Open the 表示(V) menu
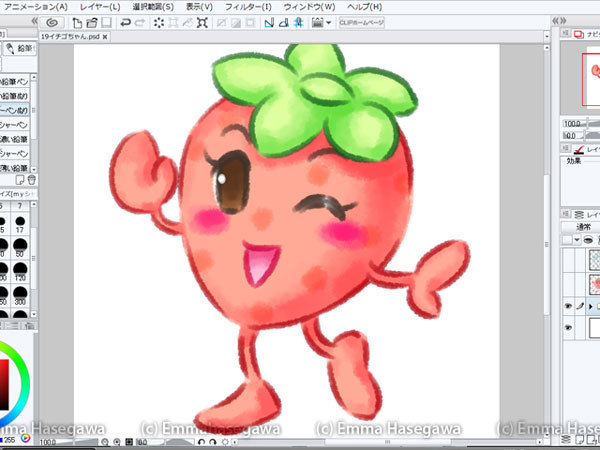Image resolution: width=600 pixels, height=450 pixels. (x=199, y=7)
